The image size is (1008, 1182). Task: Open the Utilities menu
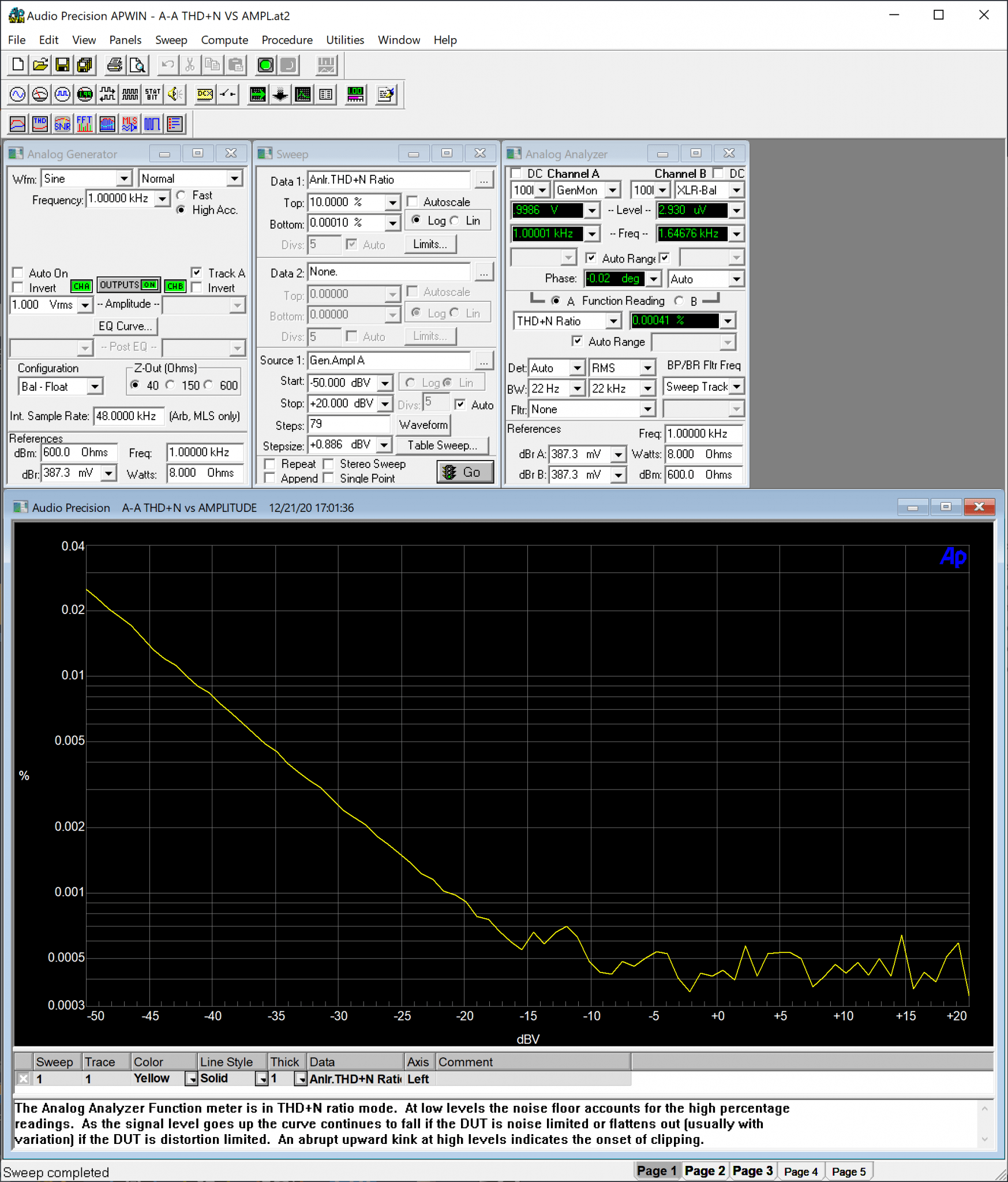click(x=345, y=40)
